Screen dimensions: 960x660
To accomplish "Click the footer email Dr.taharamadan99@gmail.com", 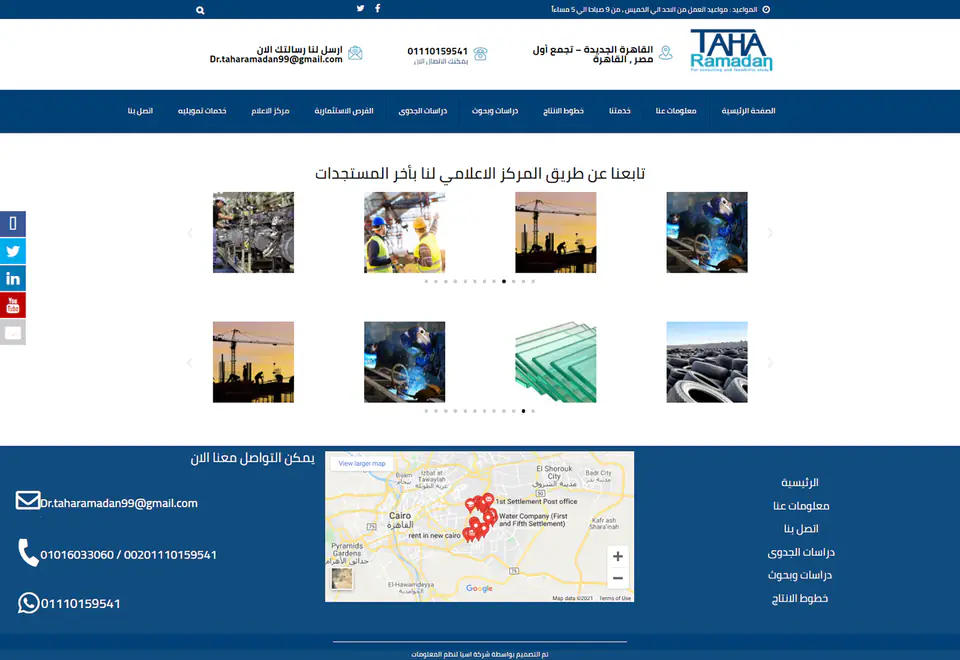I will [x=119, y=503].
